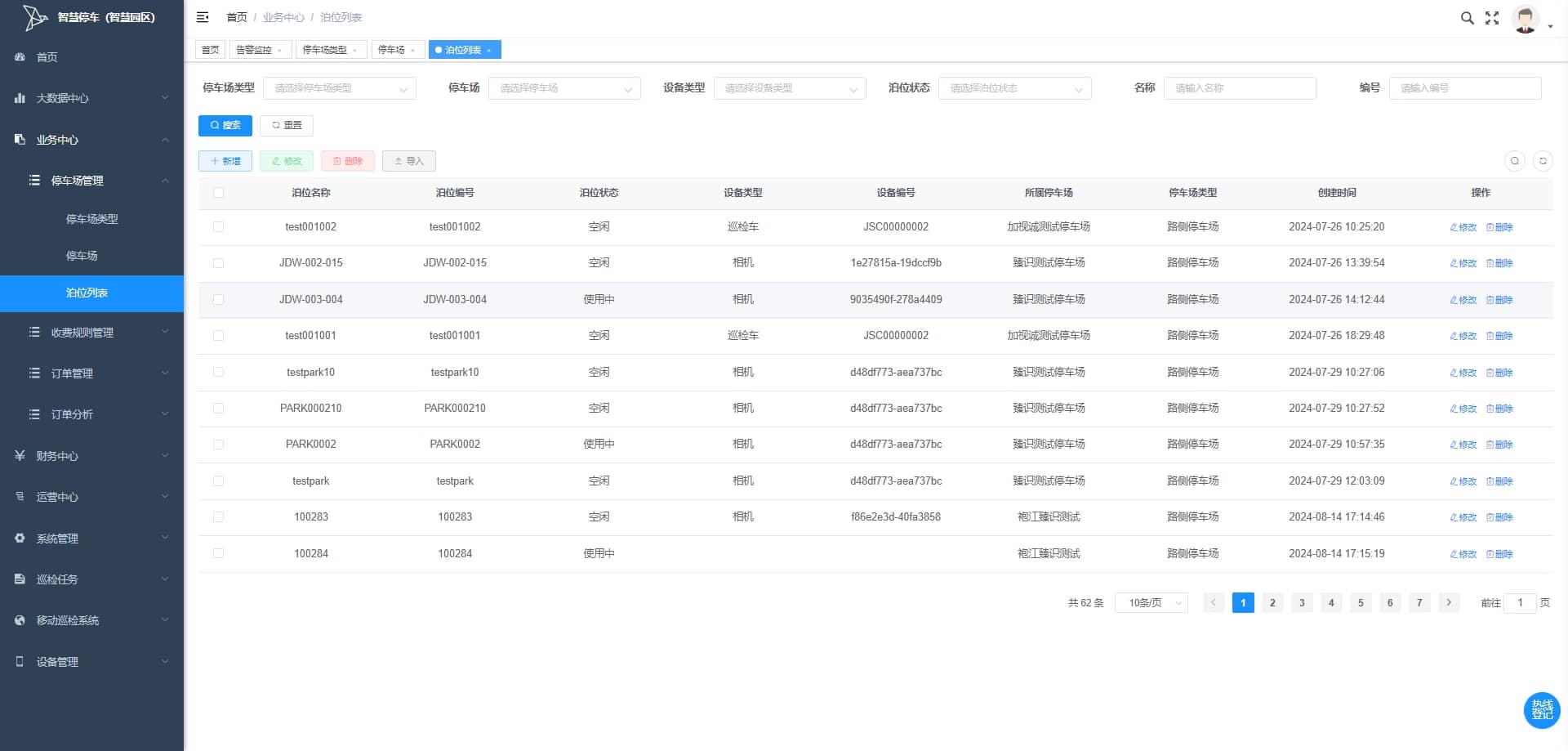The image size is (1568, 751).
Task: Switch to the 告警监控 tab
Action: (x=260, y=50)
